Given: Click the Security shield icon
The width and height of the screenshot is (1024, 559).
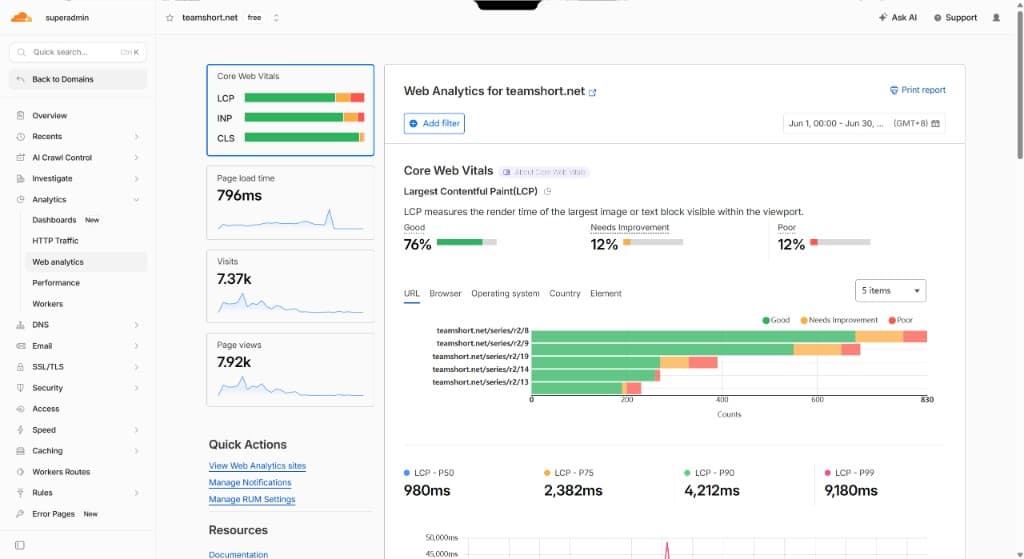Looking at the screenshot, I should (x=20, y=388).
